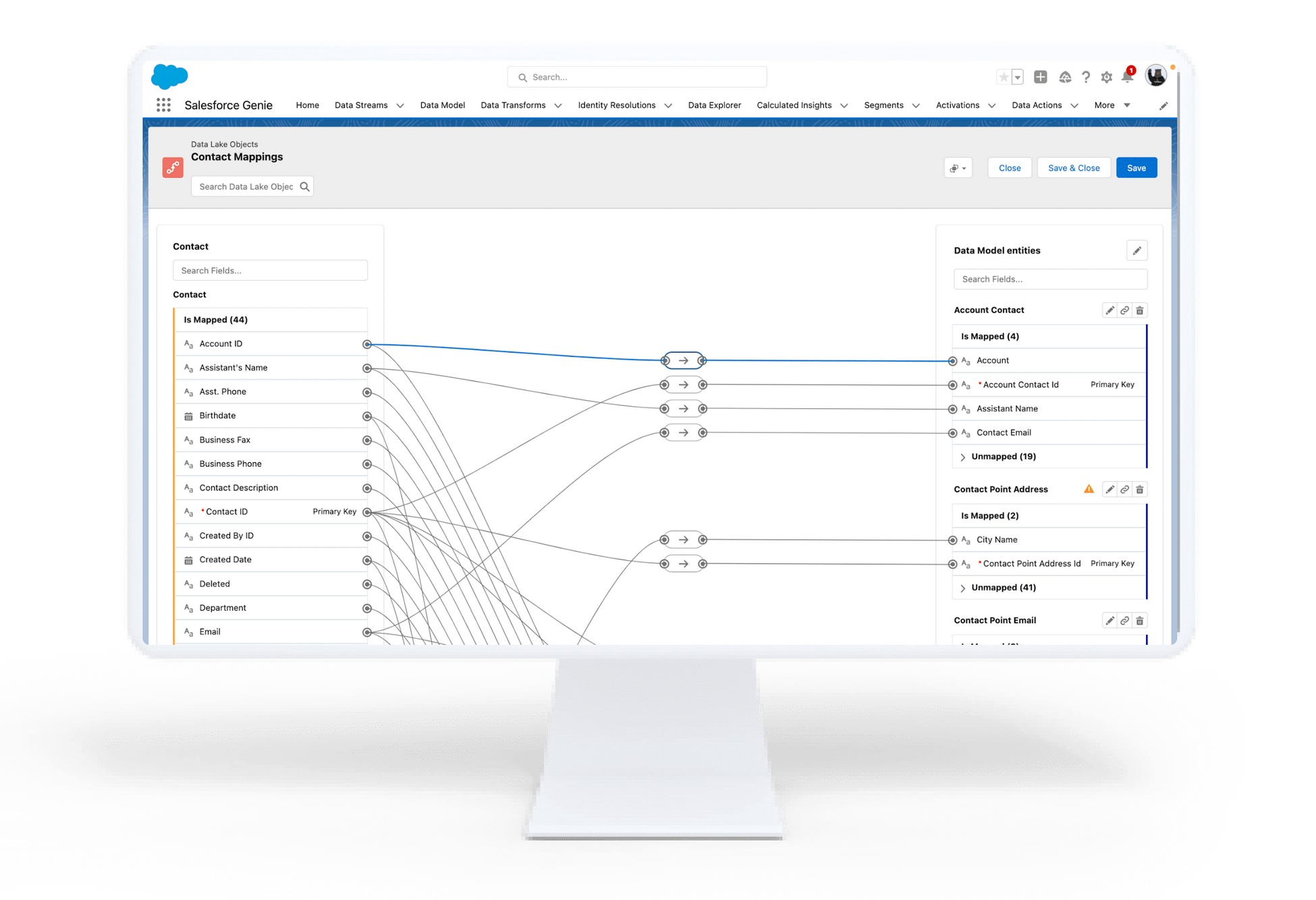Click the Birthdate field connector node
Image resolution: width=1316 pixels, height=900 pixels.
coord(367,416)
